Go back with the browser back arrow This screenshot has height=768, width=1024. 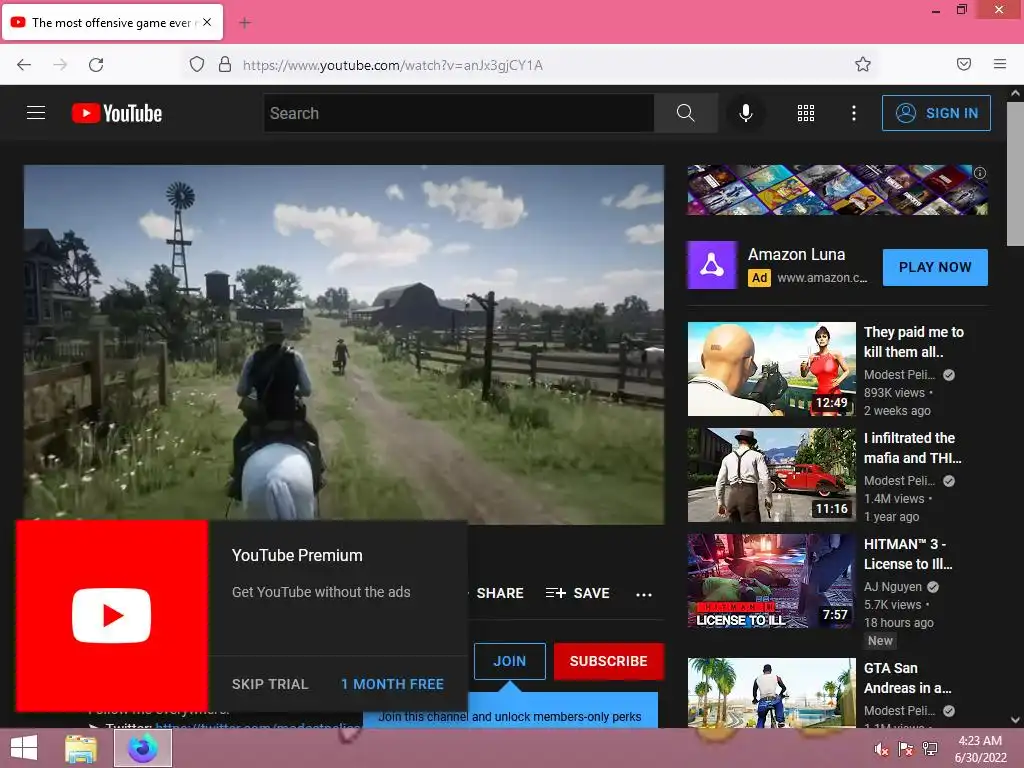coord(24,65)
